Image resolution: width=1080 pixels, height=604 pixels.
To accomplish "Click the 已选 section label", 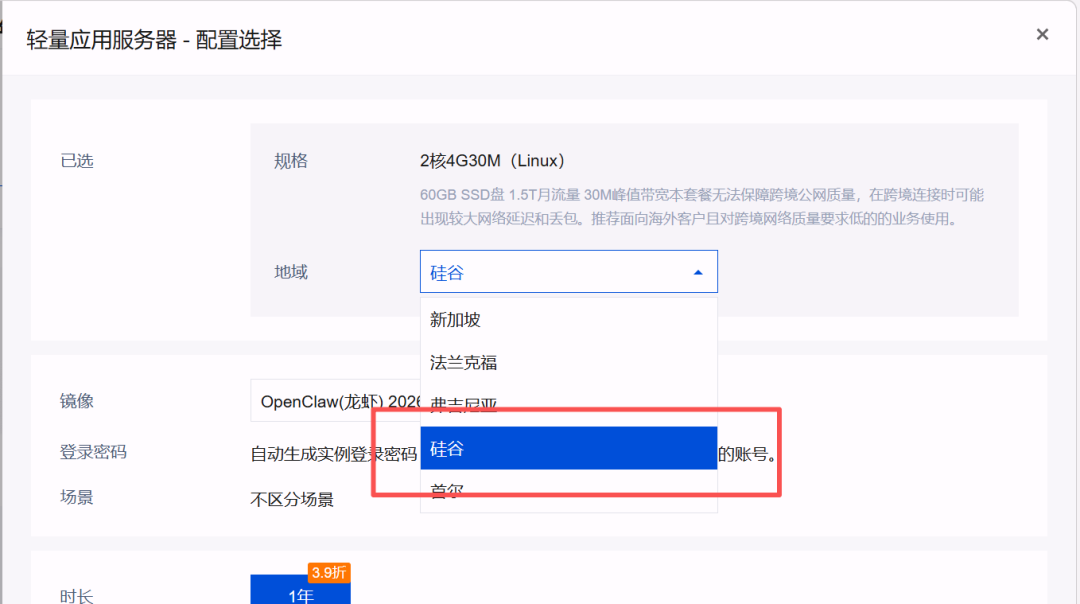I will click(77, 161).
